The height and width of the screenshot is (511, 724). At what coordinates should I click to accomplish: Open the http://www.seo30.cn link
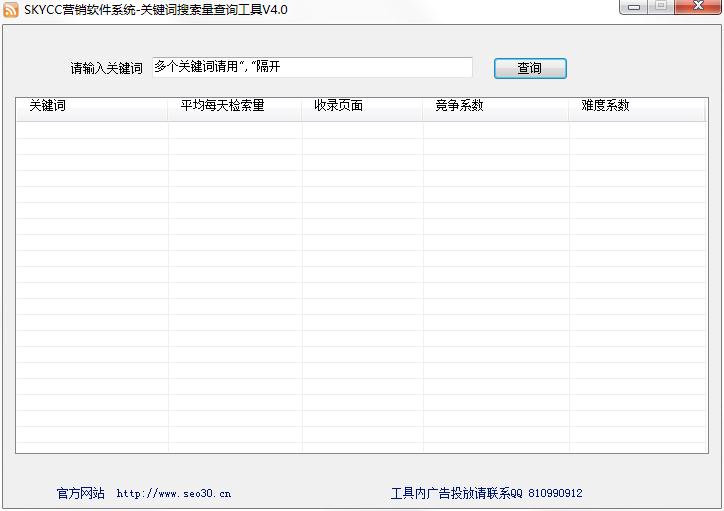tap(174, 493)
